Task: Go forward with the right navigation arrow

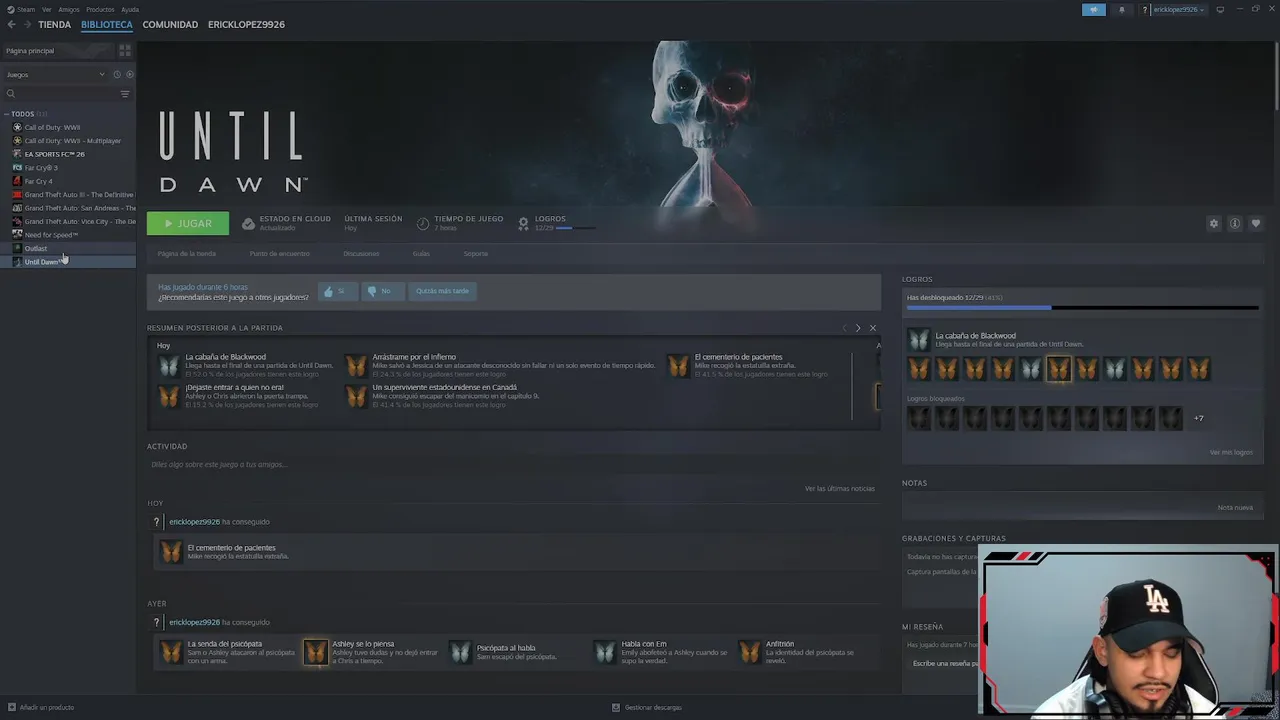Action: pyautogui.click(x=27, y=24)
